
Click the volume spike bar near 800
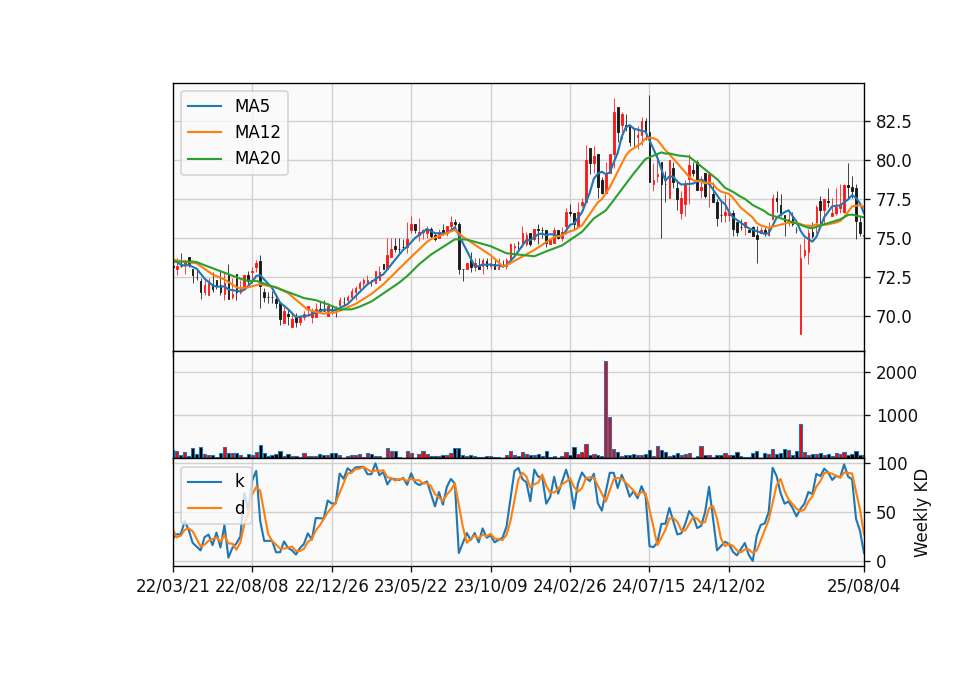[x=801, y=441]
